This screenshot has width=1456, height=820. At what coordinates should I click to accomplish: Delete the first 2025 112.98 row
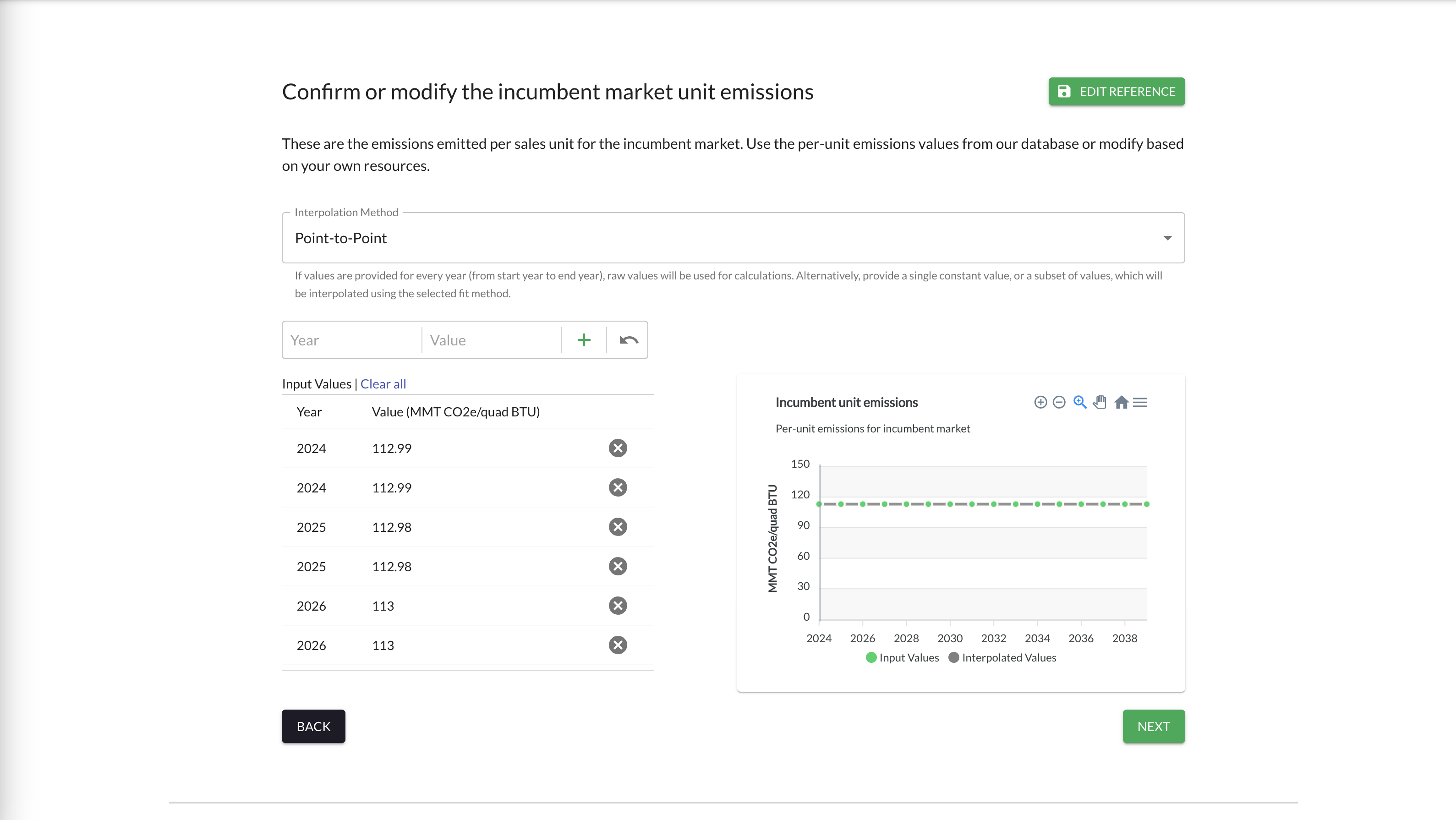[x=618, y=527]
